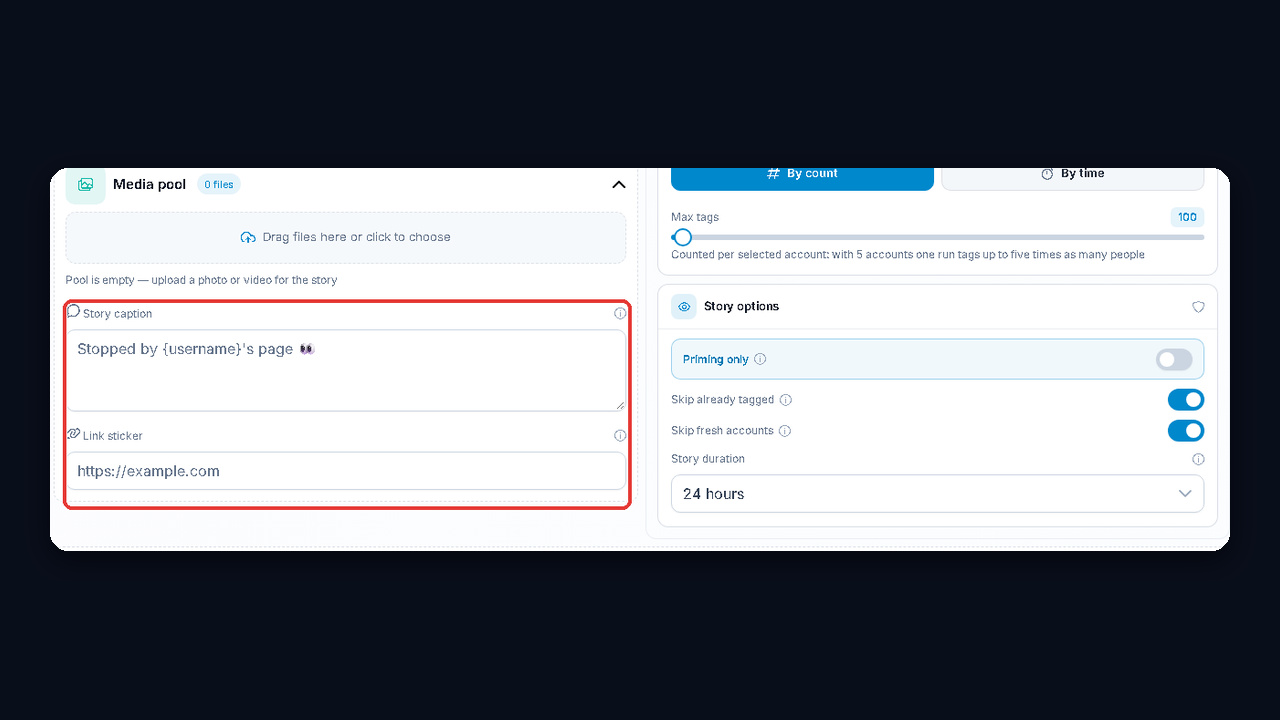Viewport: 1280px width, 720px height.
Task: Click the chain link icon beside Link sticker
Action: pyautogui.click(x=73, y=434)
